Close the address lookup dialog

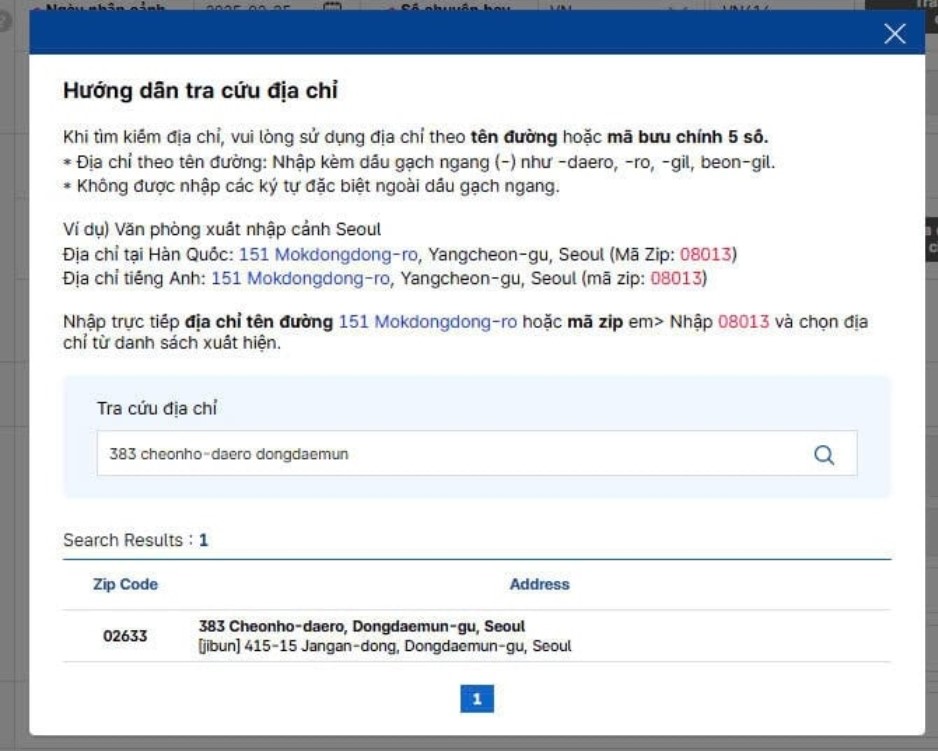click(x=895, y=34)
